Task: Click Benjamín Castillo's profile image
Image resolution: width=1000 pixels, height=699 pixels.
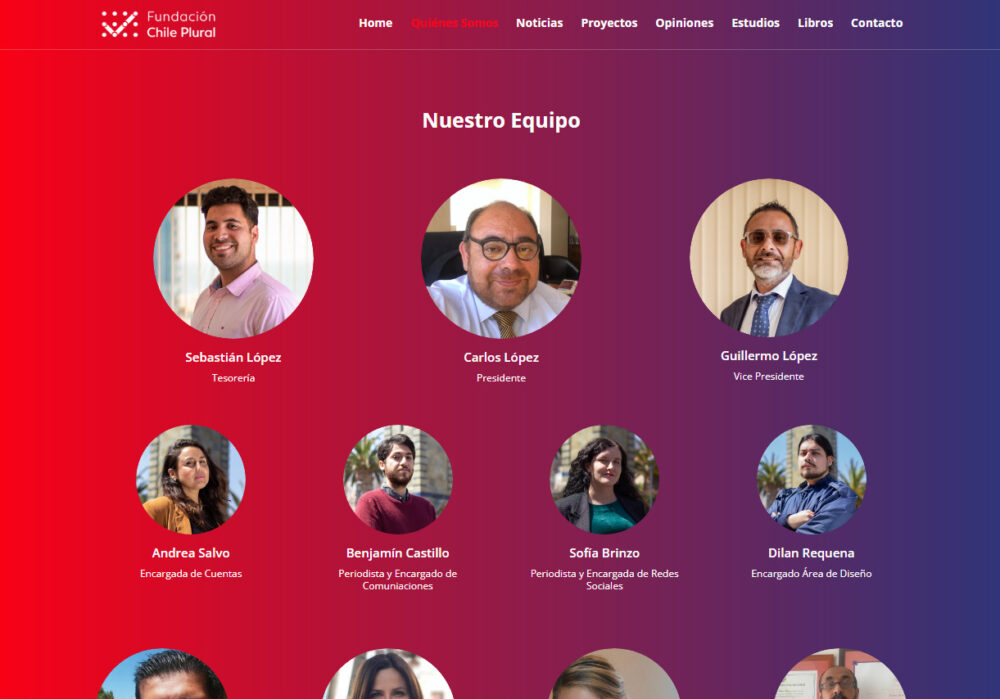Action: [398, 480]
